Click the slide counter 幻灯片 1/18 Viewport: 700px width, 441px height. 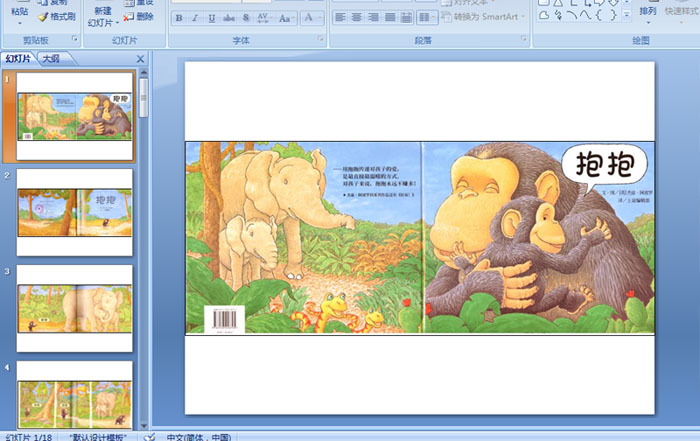(x=29, y=437)
